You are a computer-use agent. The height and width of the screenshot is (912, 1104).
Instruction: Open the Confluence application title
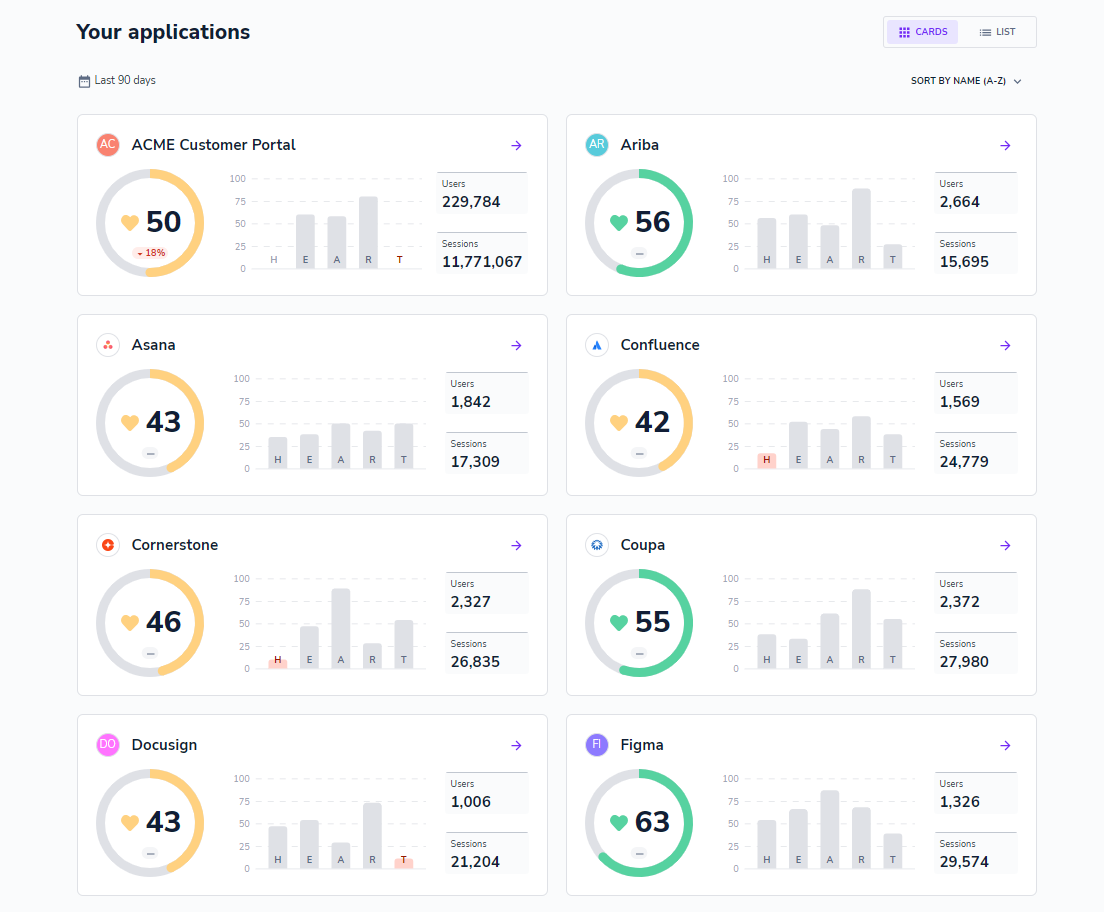pyautogui.click(x=660, y=345)
